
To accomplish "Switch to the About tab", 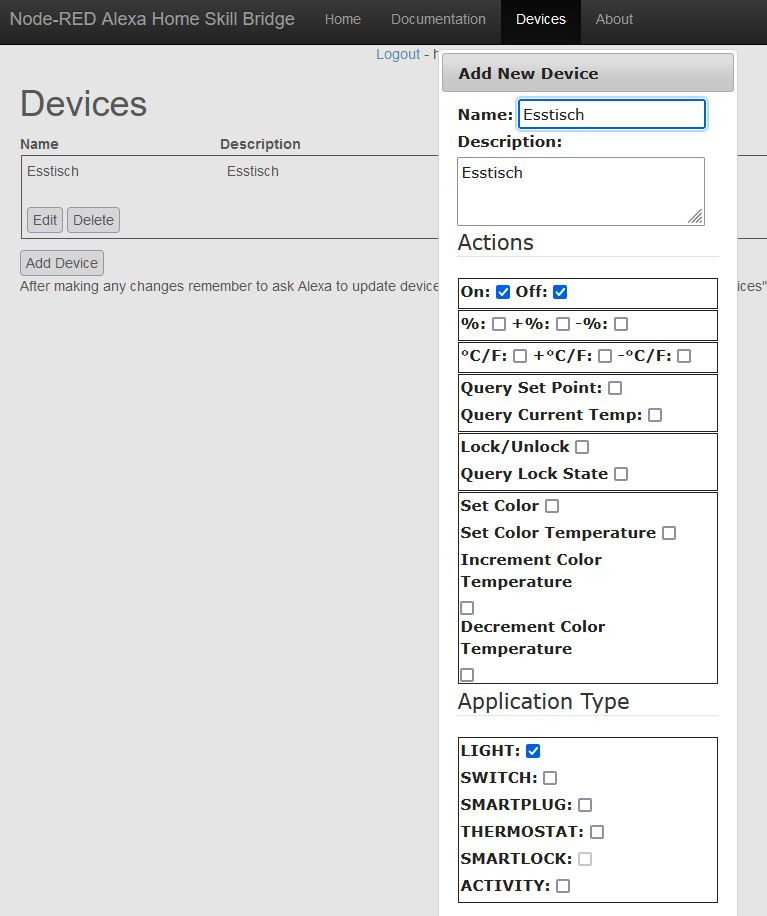I will coord(614,19).
